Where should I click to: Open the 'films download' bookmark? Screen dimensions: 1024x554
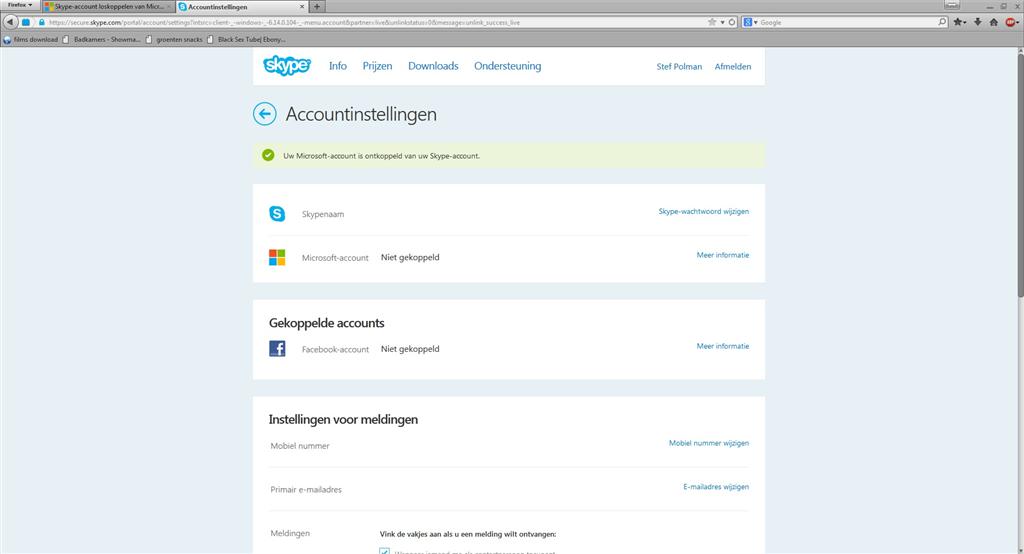point(31,39)
